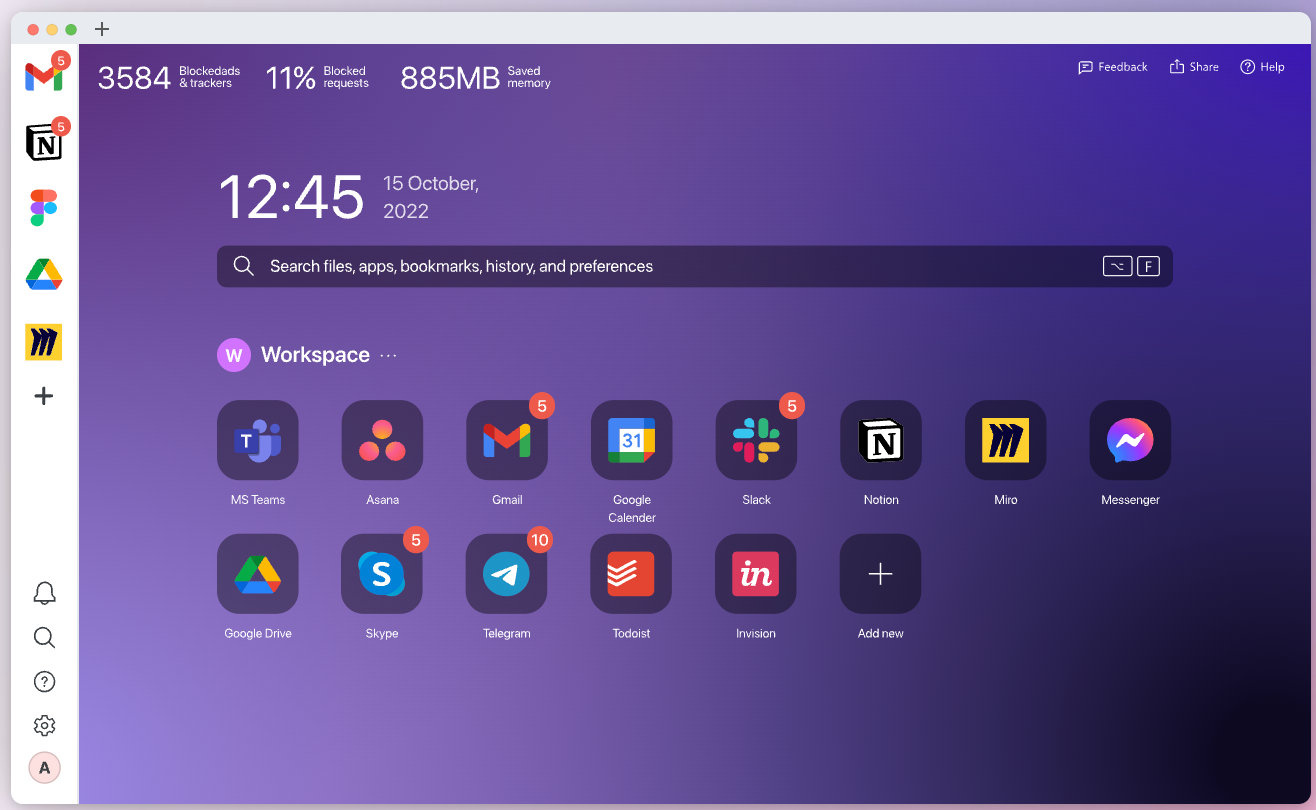Add a new app to the sidebar

(x=44, y=396)
